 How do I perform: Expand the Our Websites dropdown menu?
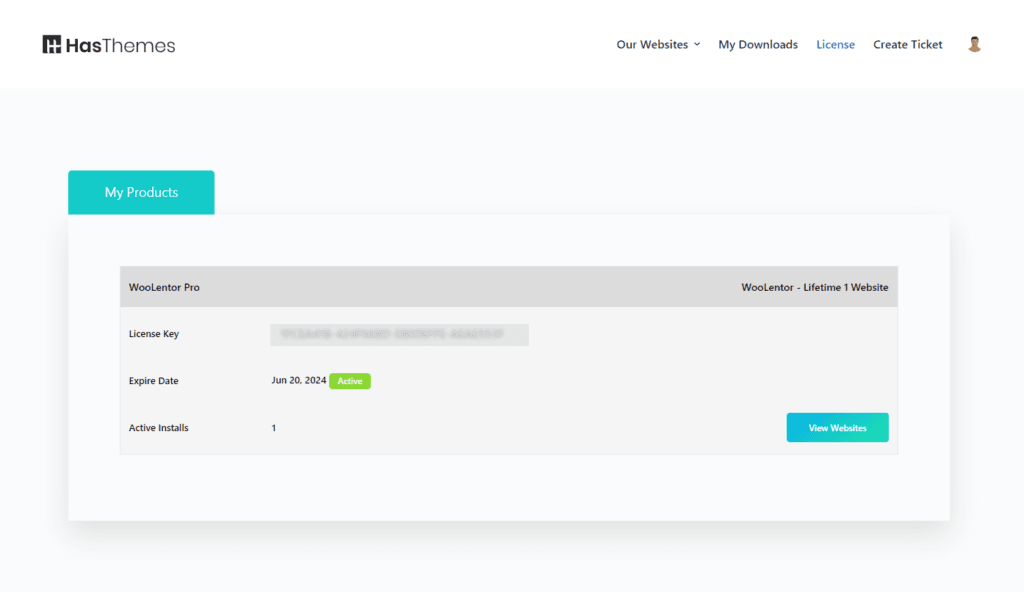click(652, 44)
